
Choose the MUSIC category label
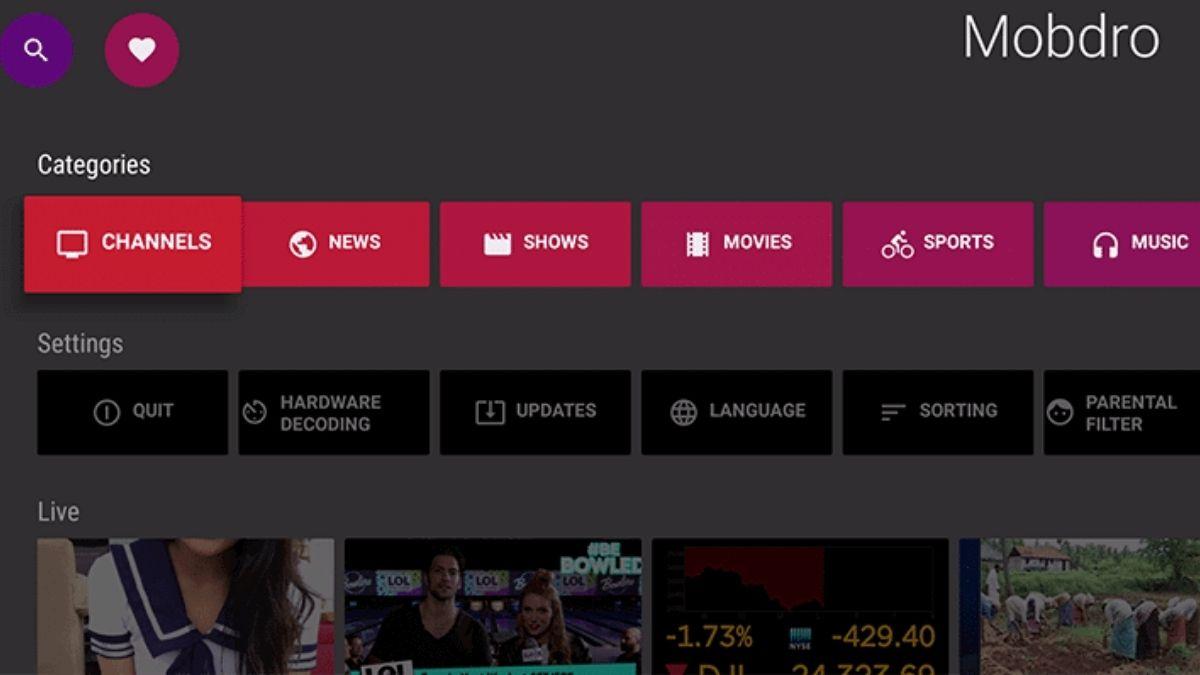tap(1160, 242)
